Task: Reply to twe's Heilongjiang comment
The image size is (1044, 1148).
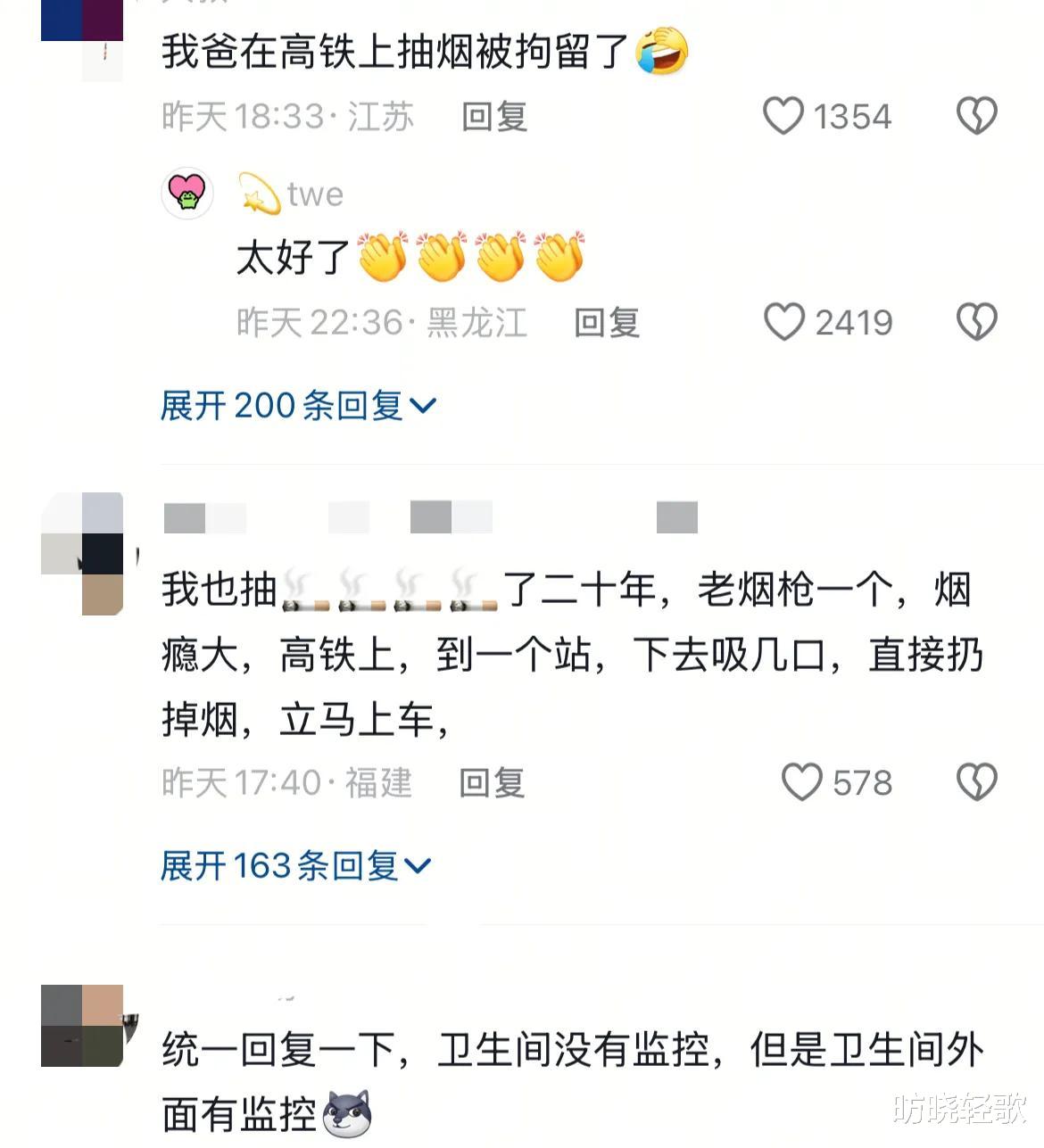Action: tap(607, 323)
